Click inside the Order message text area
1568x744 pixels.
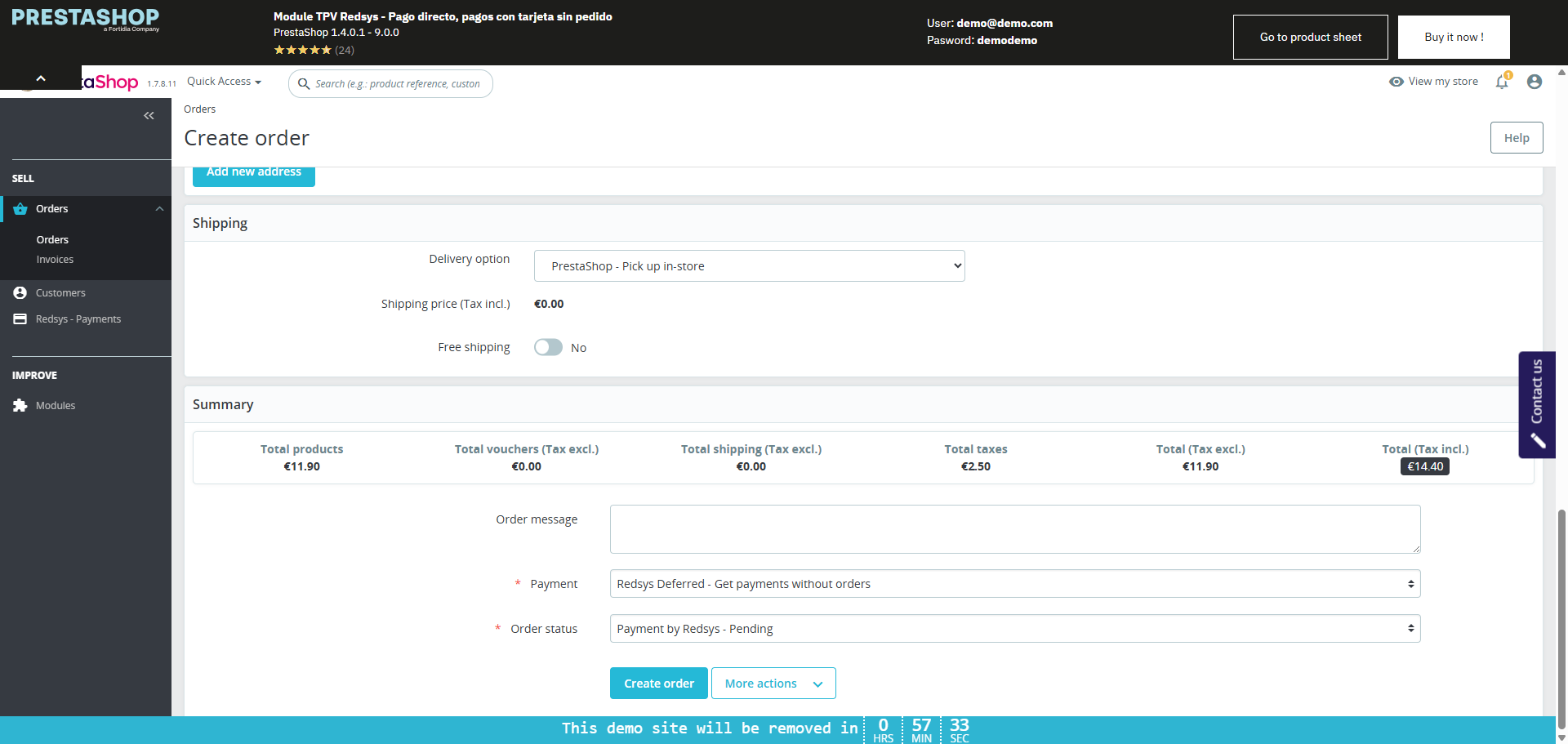point(1014,529)
